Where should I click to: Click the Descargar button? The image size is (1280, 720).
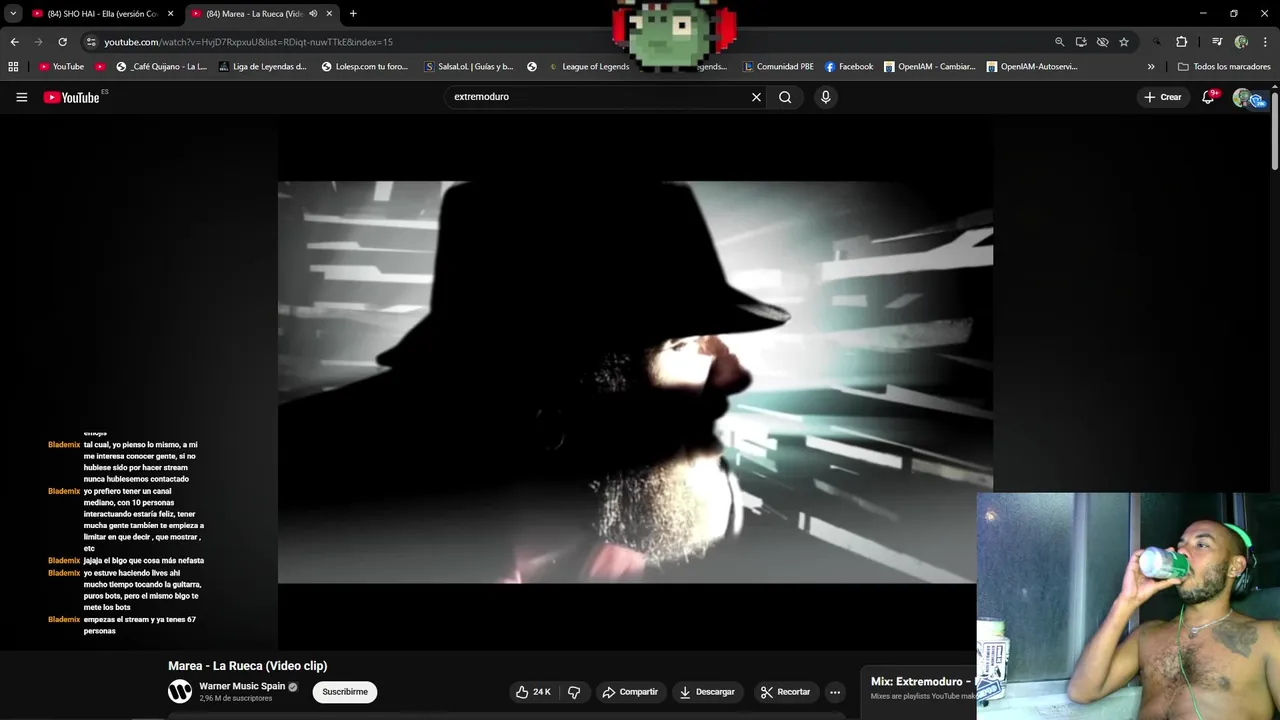click(707, 692)
